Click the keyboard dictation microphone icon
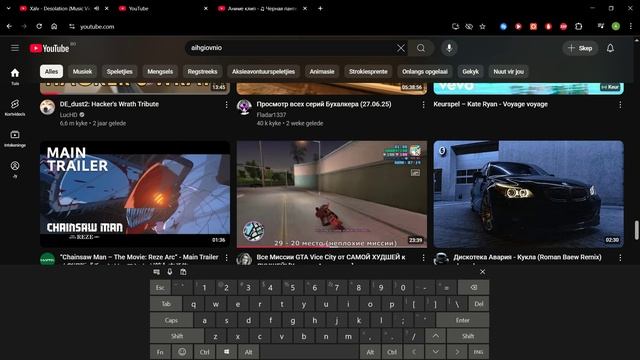Viewport: 640px width, 360px height. 170,272
